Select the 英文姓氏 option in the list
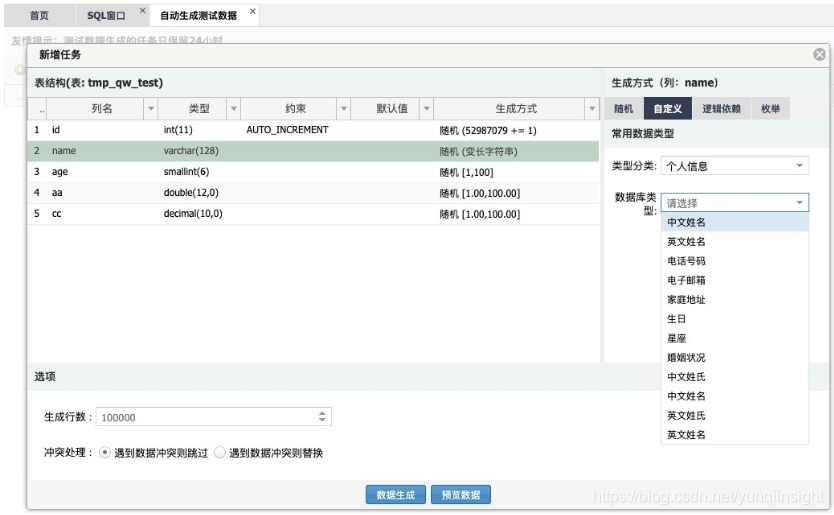The width and height of the screenshot is (834, 515). click(735, 416)
